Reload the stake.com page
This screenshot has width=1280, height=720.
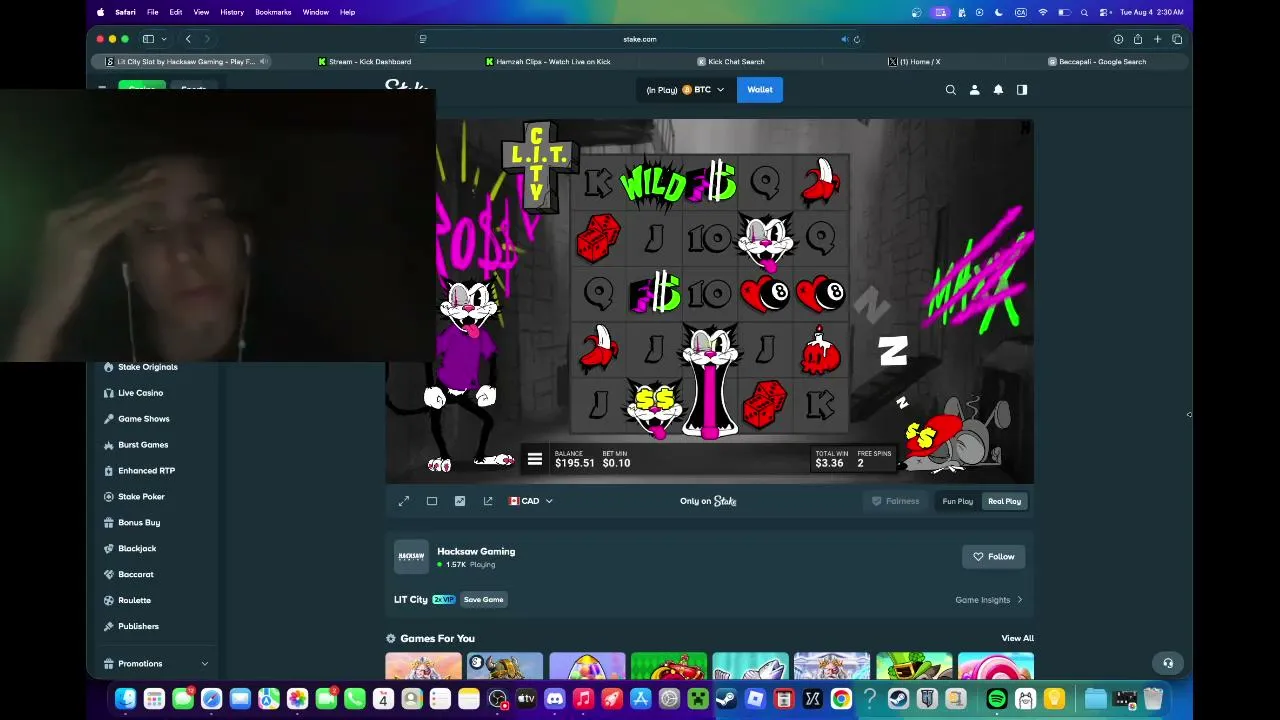[x=857, y=39]
